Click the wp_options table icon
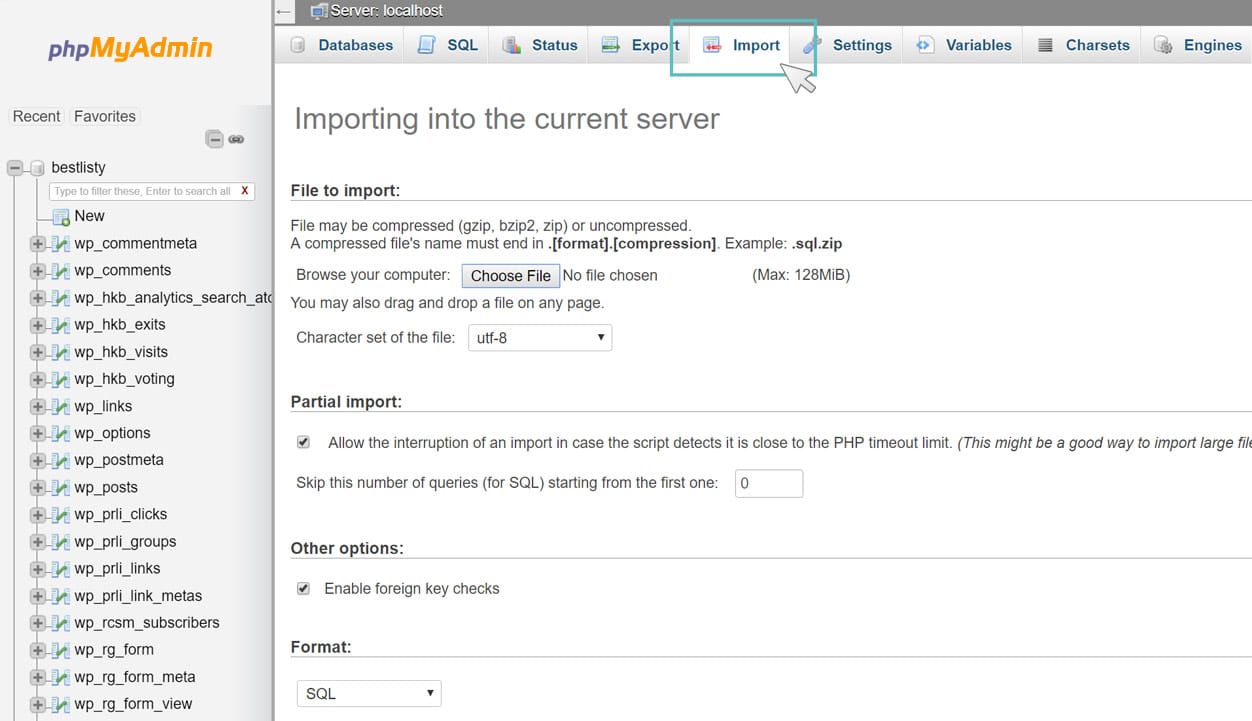Image resolution: width=1252 pixels, height=721 pixels. pyautogui.click(x=60, y=434)
